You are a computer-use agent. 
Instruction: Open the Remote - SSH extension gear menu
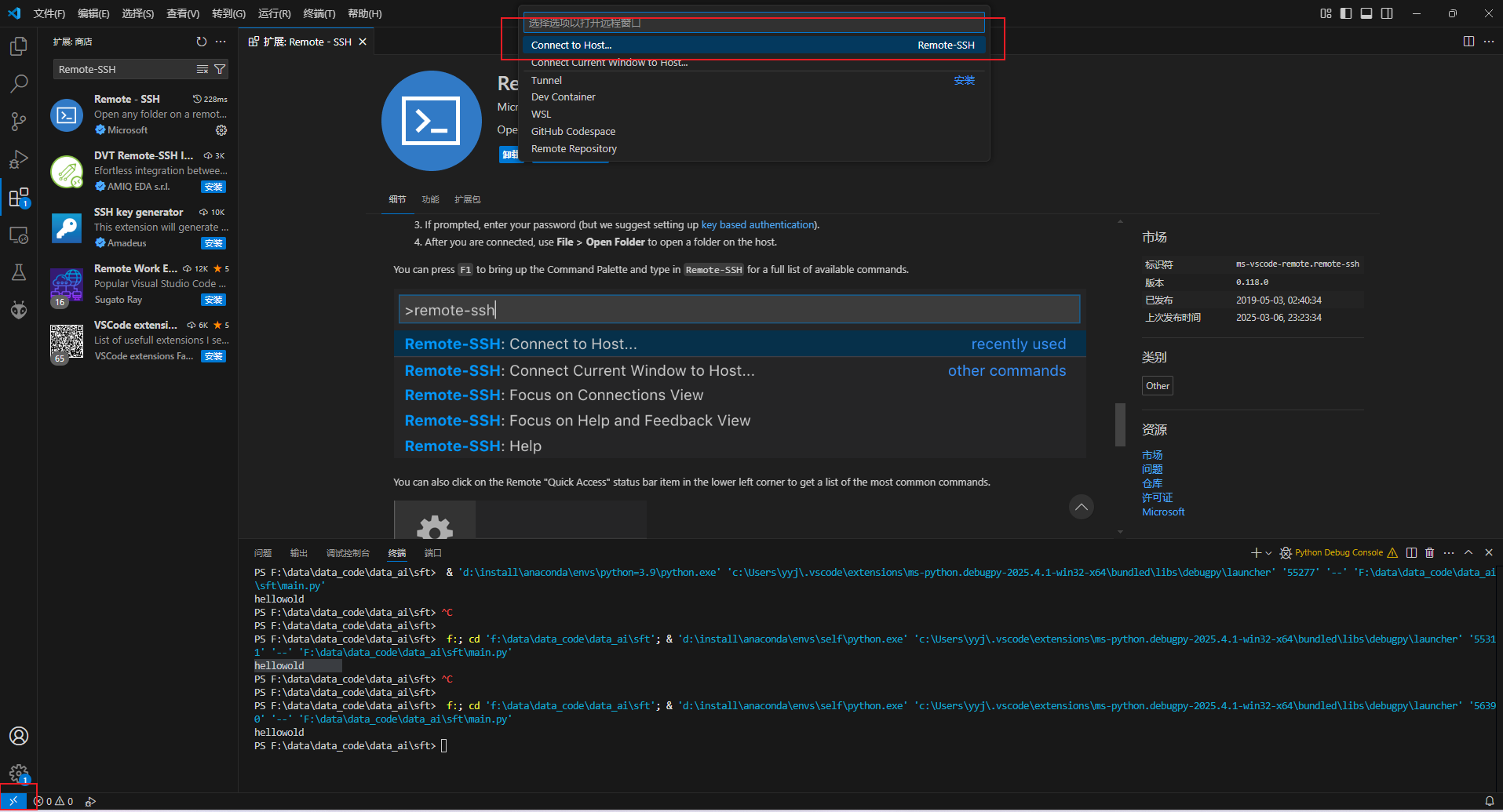click(x=221, y=130)
